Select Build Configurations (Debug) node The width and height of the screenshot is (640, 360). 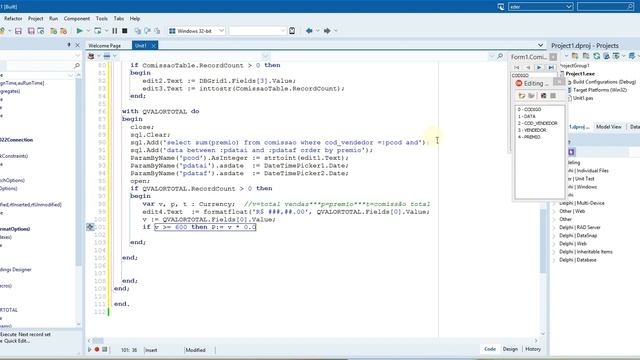[x=604, y=82]
